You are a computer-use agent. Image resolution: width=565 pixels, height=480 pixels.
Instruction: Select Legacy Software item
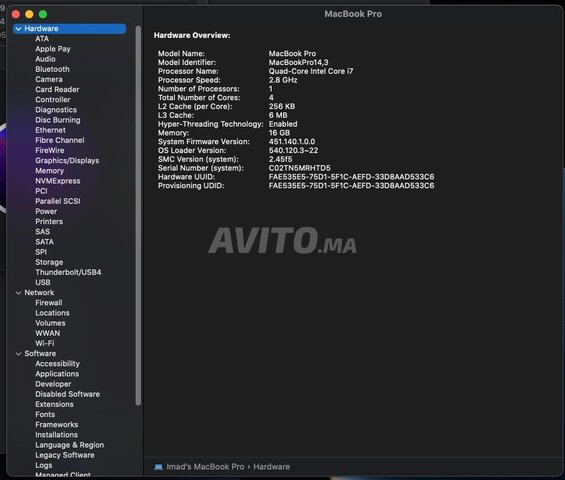[x=65, y=455]
